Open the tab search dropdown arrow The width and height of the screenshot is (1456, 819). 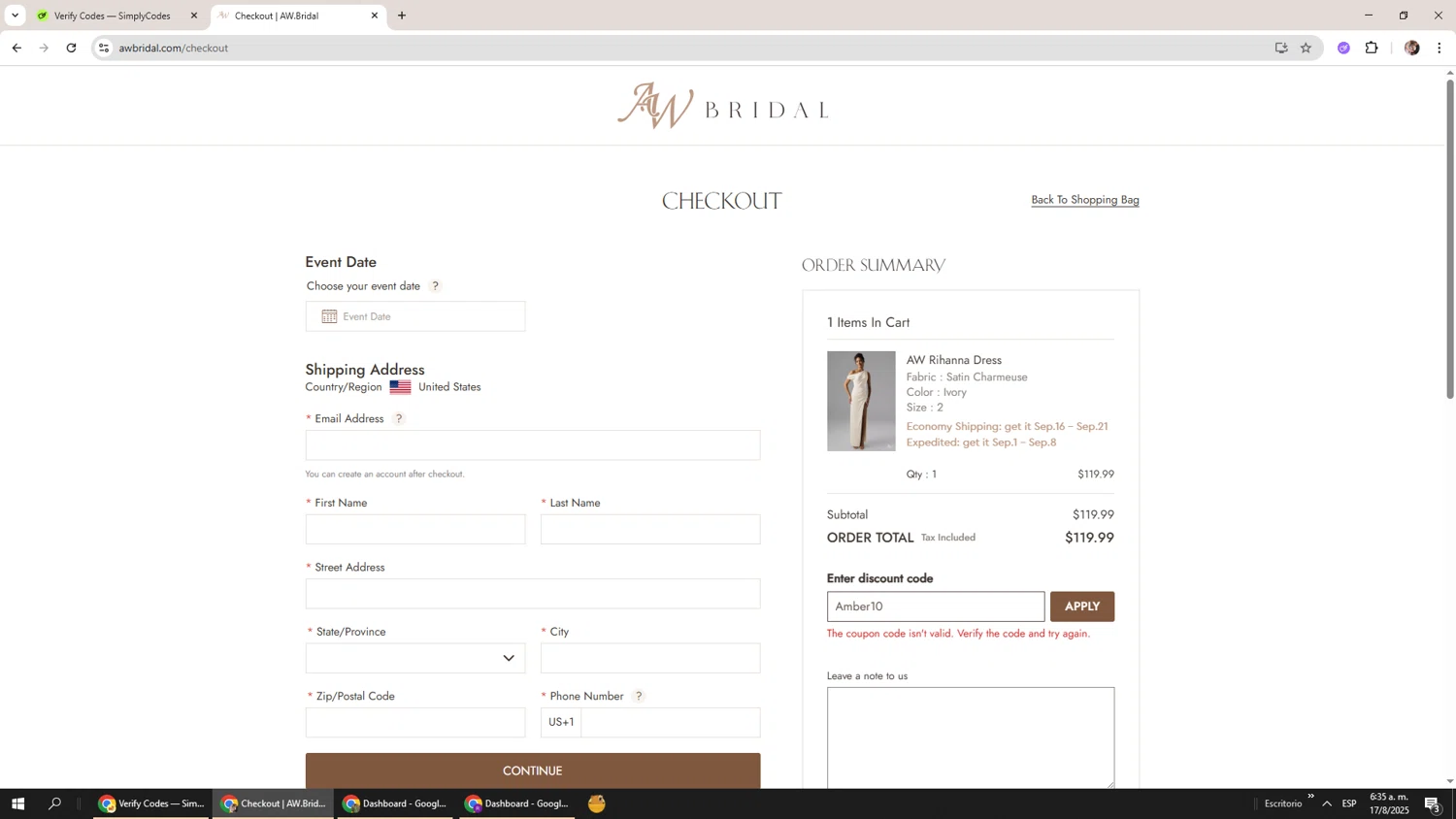[x=15, y=16]
